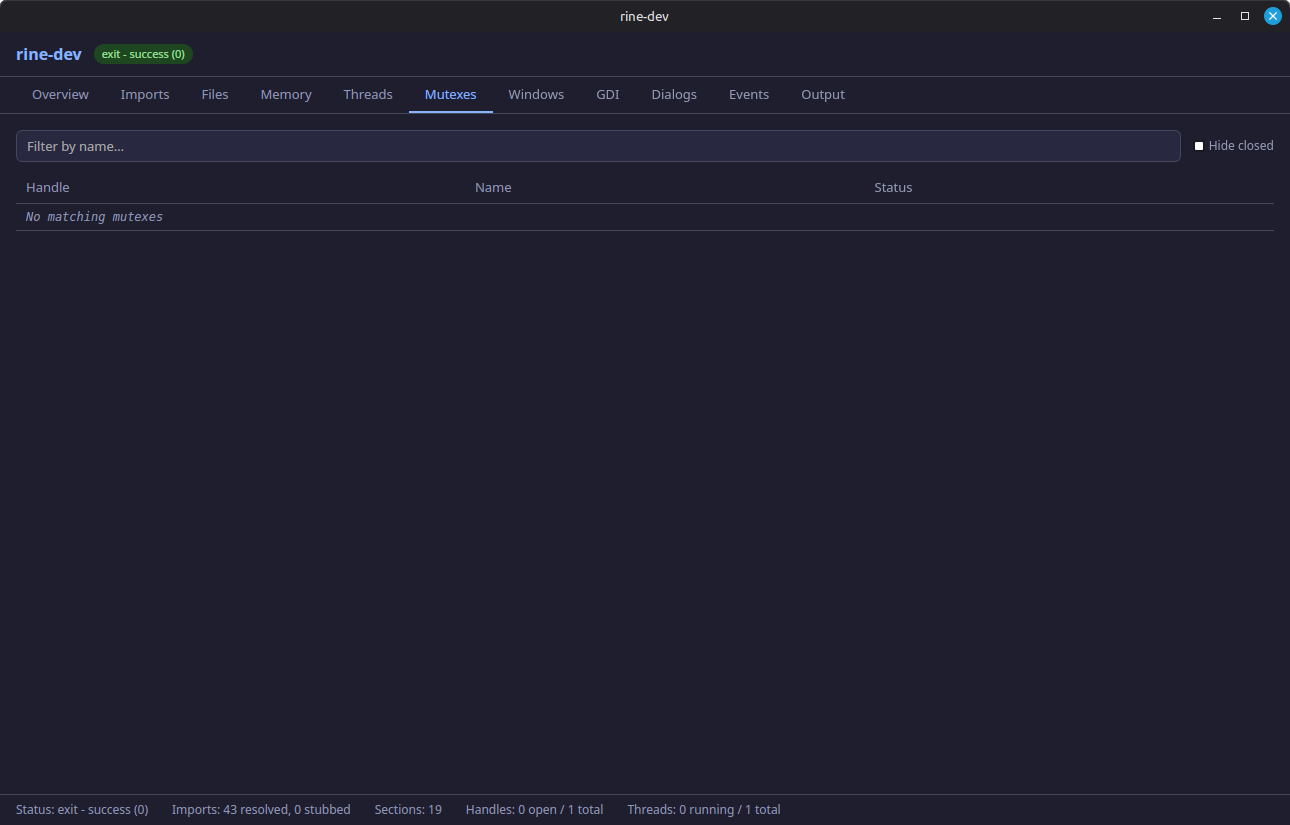The height and width of the screenshot is (825, 1290).
Task: Select the Dialogs tab
Action: 673,94
